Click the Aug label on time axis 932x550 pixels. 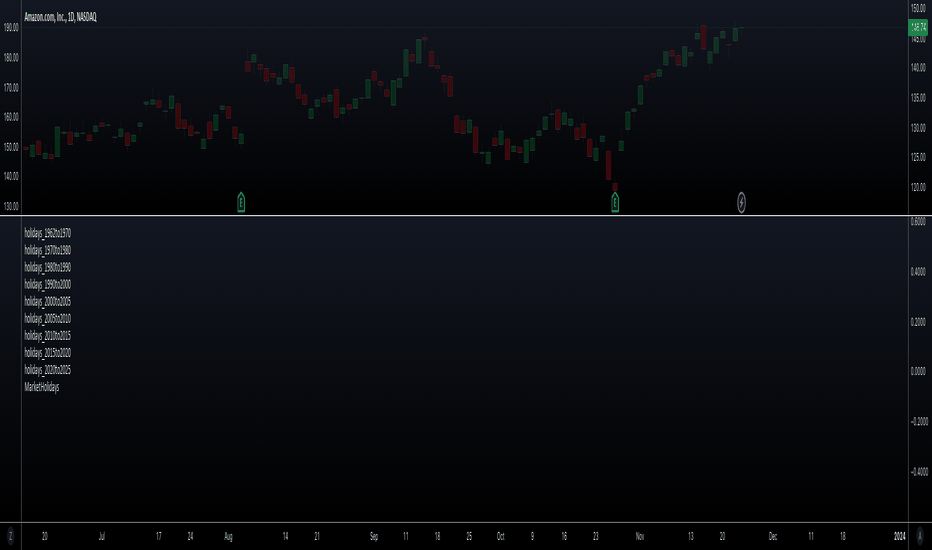(228, 536)
